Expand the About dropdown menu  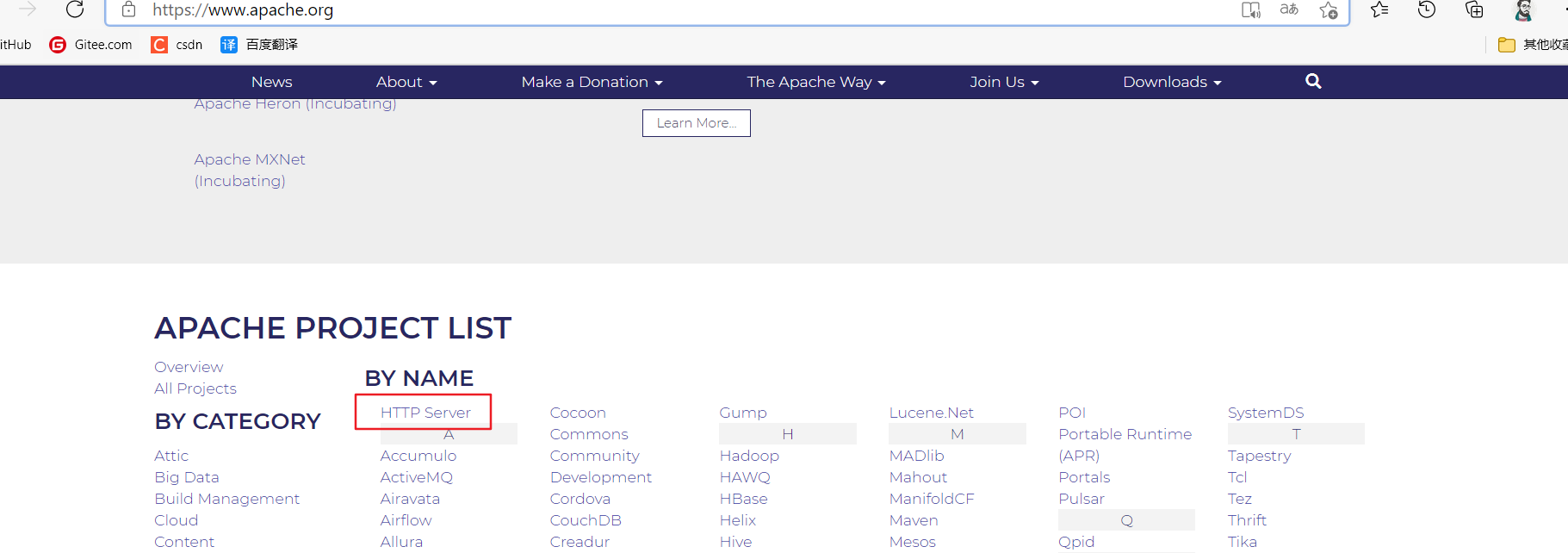(406, 82)
